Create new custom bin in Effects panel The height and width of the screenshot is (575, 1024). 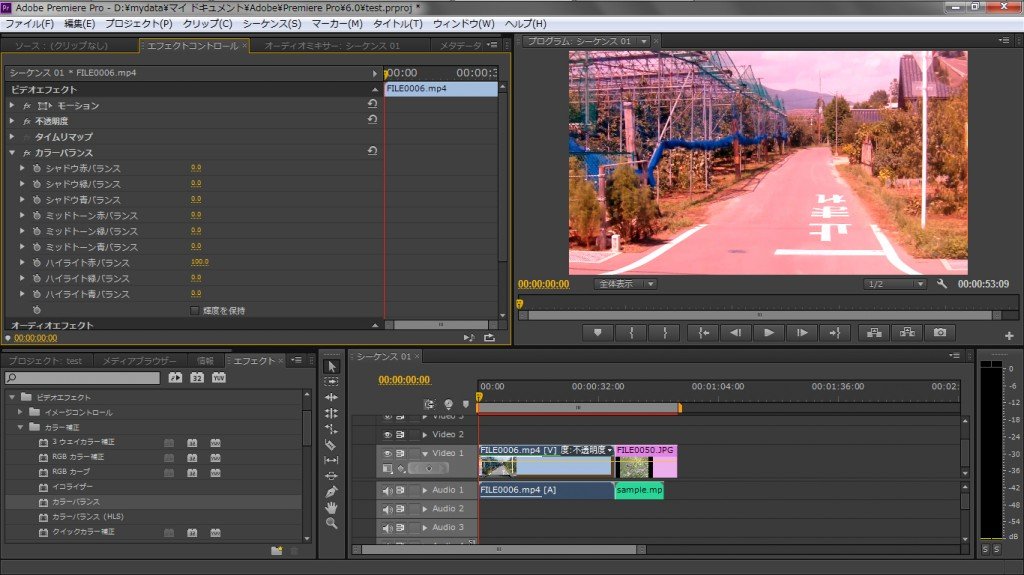277,551
